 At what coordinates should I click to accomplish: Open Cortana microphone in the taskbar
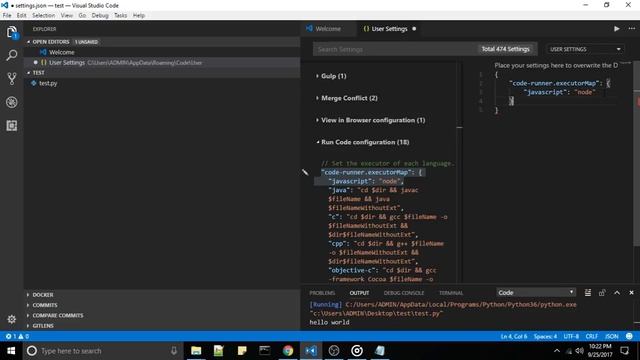(x=174, y=351)
